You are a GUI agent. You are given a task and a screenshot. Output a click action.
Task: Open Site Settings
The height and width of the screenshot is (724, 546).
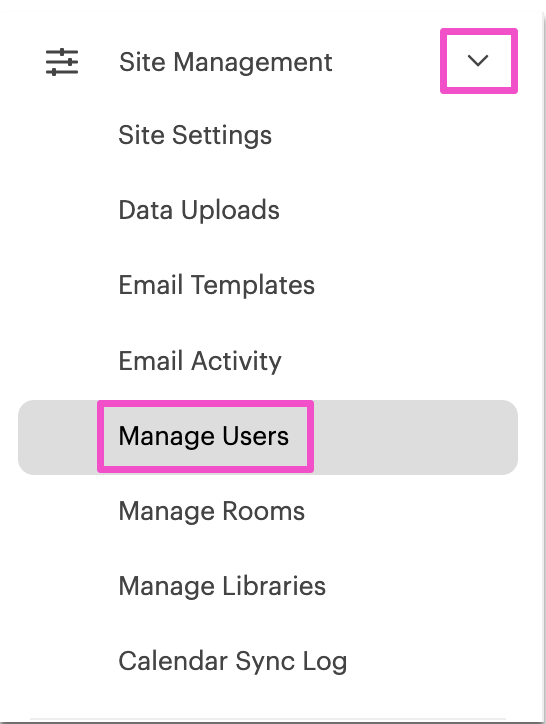pos(195,135)
